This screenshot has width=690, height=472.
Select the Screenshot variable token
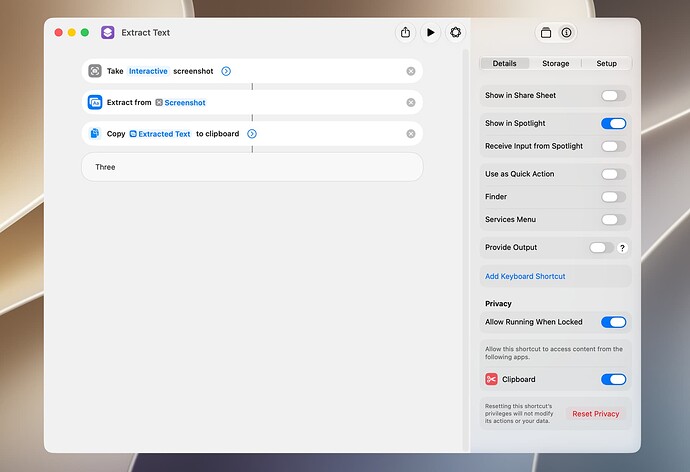tap(180, 102)
